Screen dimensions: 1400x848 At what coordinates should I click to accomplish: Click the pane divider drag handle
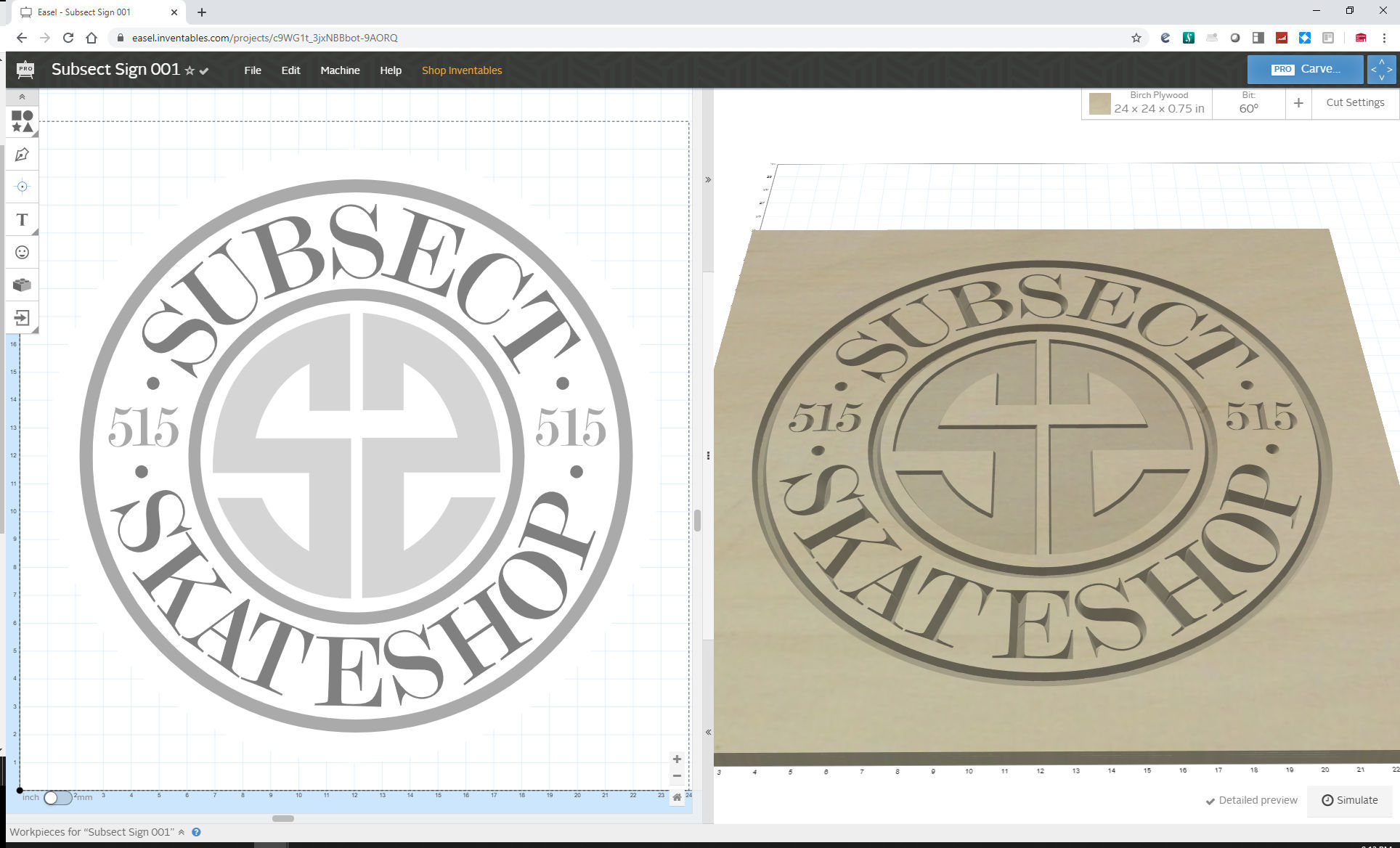click(708, 456)
